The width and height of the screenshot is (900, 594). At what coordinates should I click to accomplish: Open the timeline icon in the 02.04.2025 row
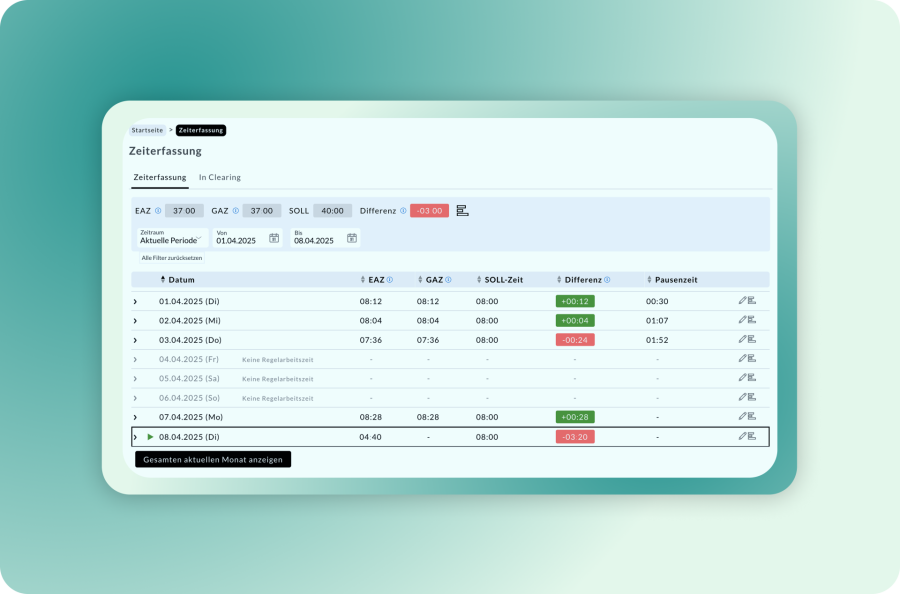click(x=752, y=320)
